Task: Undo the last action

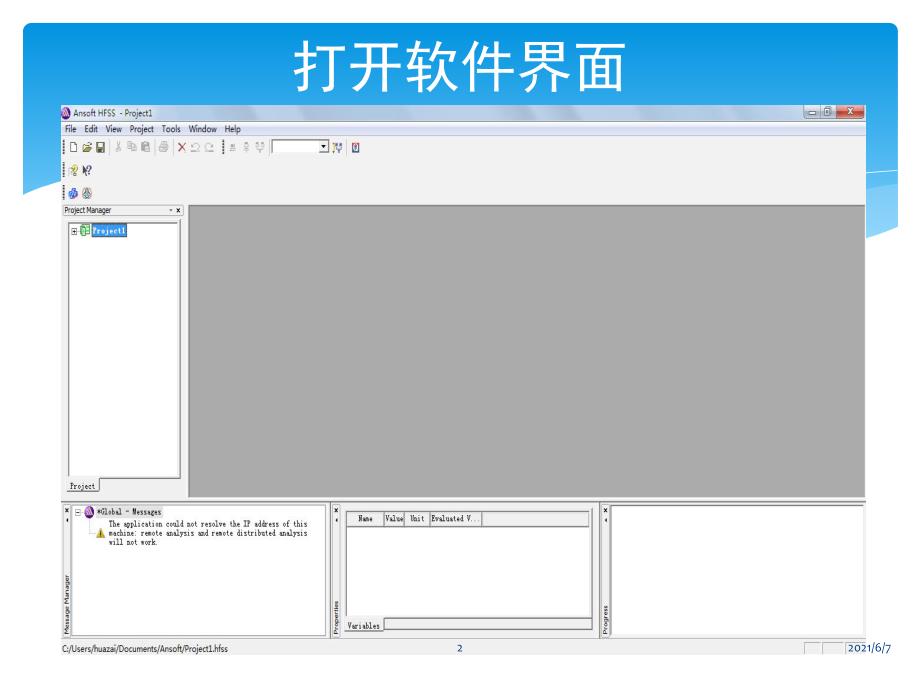Action: point(194,147)
